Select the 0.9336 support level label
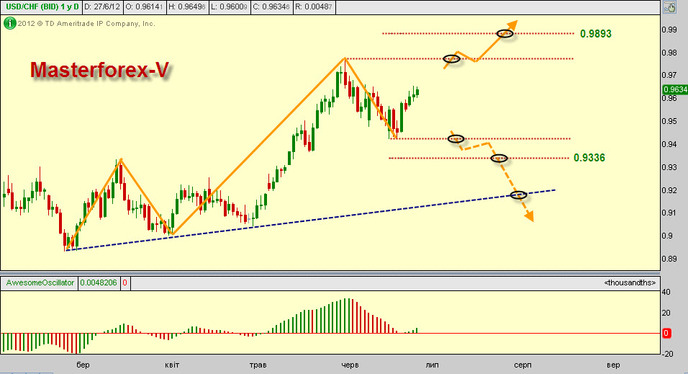The image size is (688, 374). [x=589, y=158]
